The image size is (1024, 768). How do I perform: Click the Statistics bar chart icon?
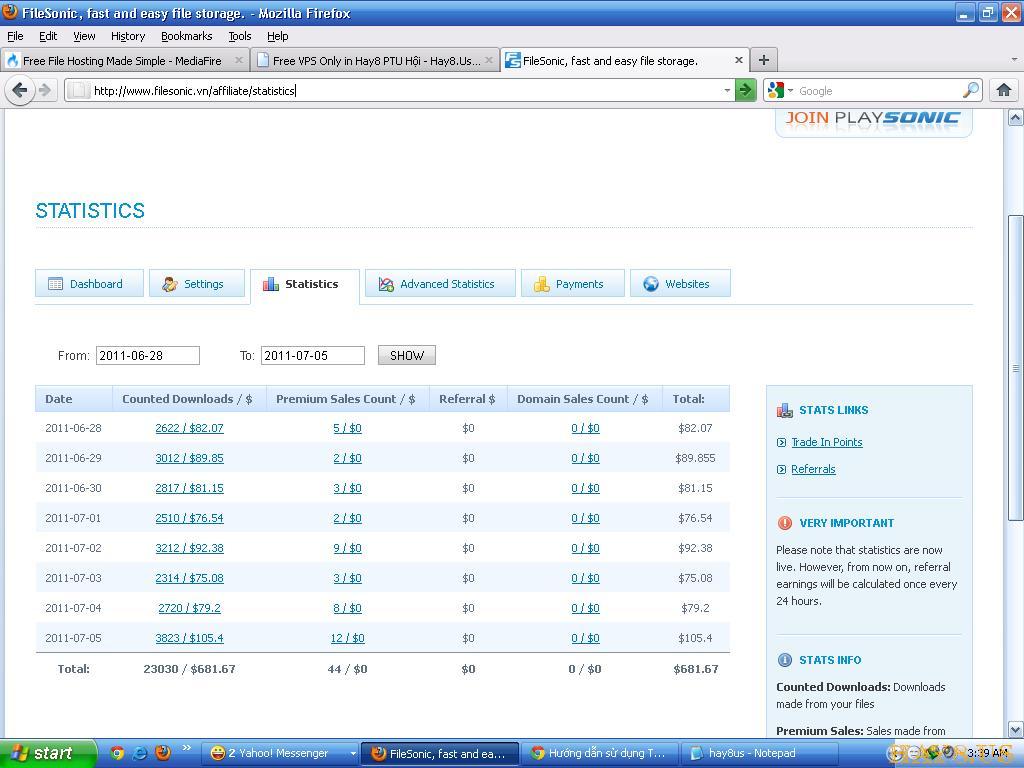(270, 284)
